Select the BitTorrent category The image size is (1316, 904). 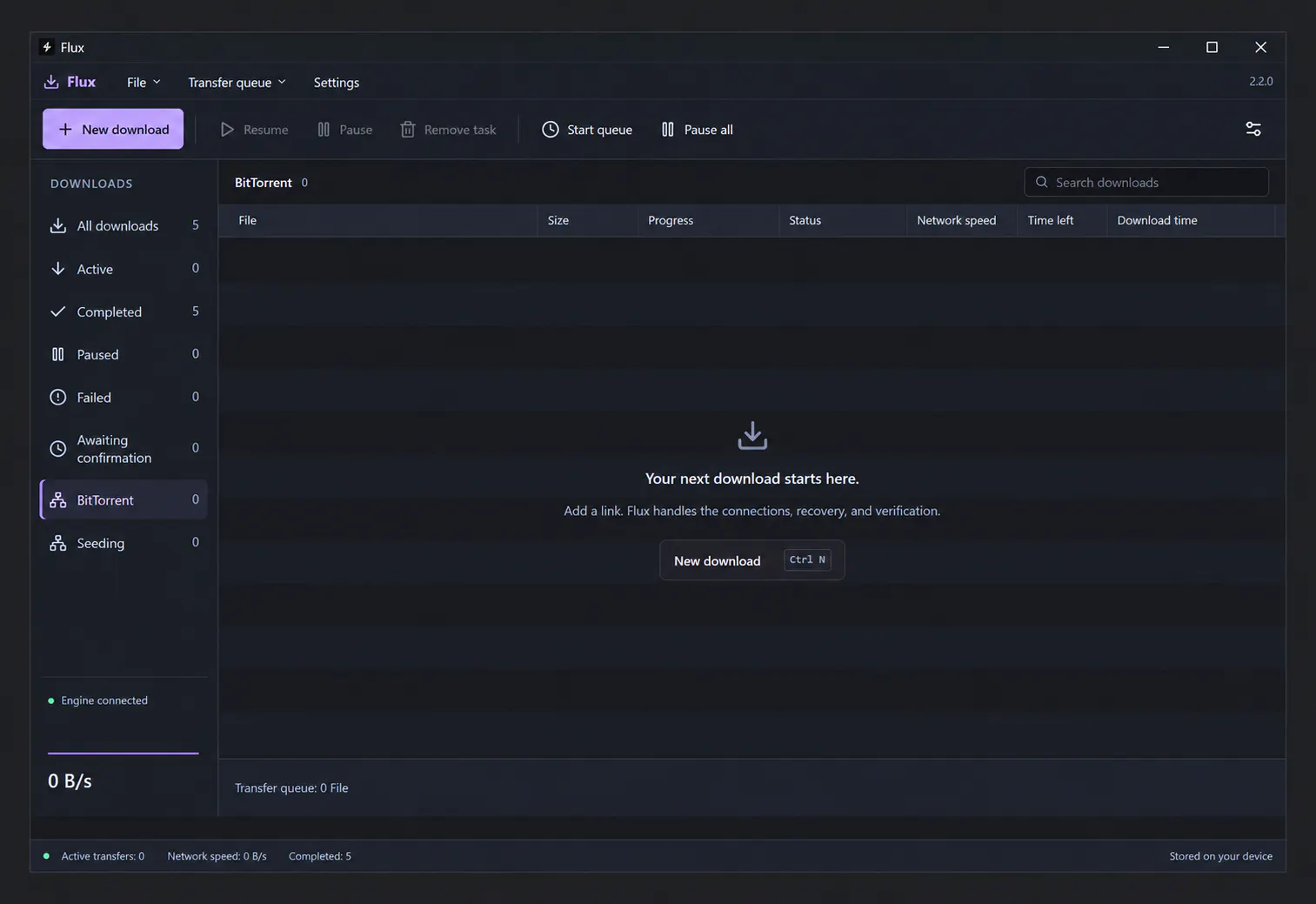(x=124, y=499)
